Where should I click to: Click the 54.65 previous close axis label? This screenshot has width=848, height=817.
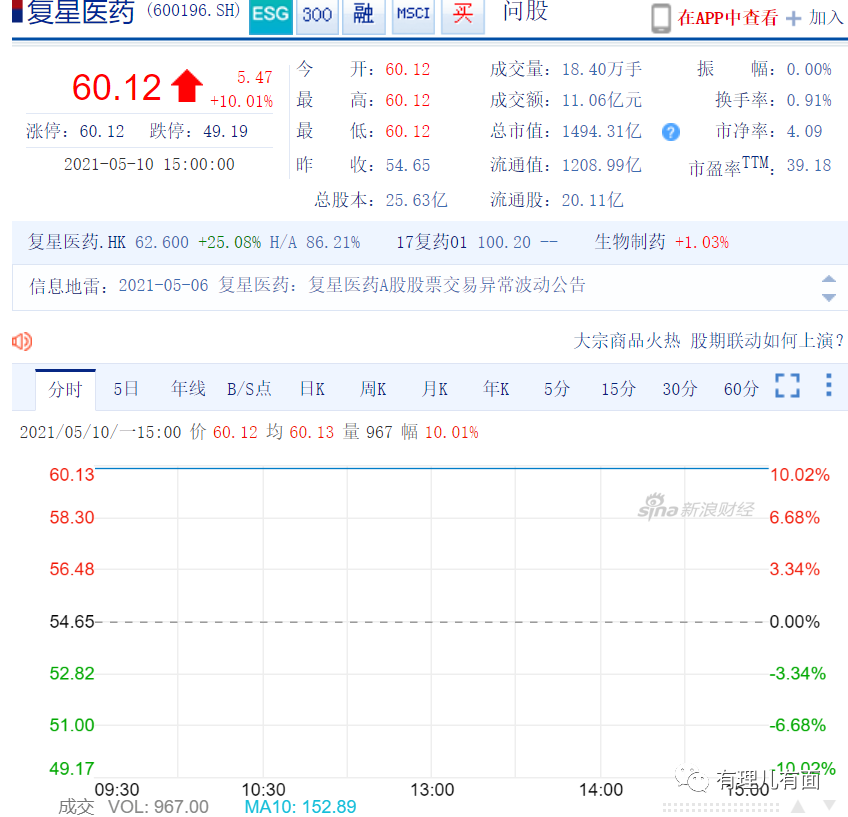[72, 621]
